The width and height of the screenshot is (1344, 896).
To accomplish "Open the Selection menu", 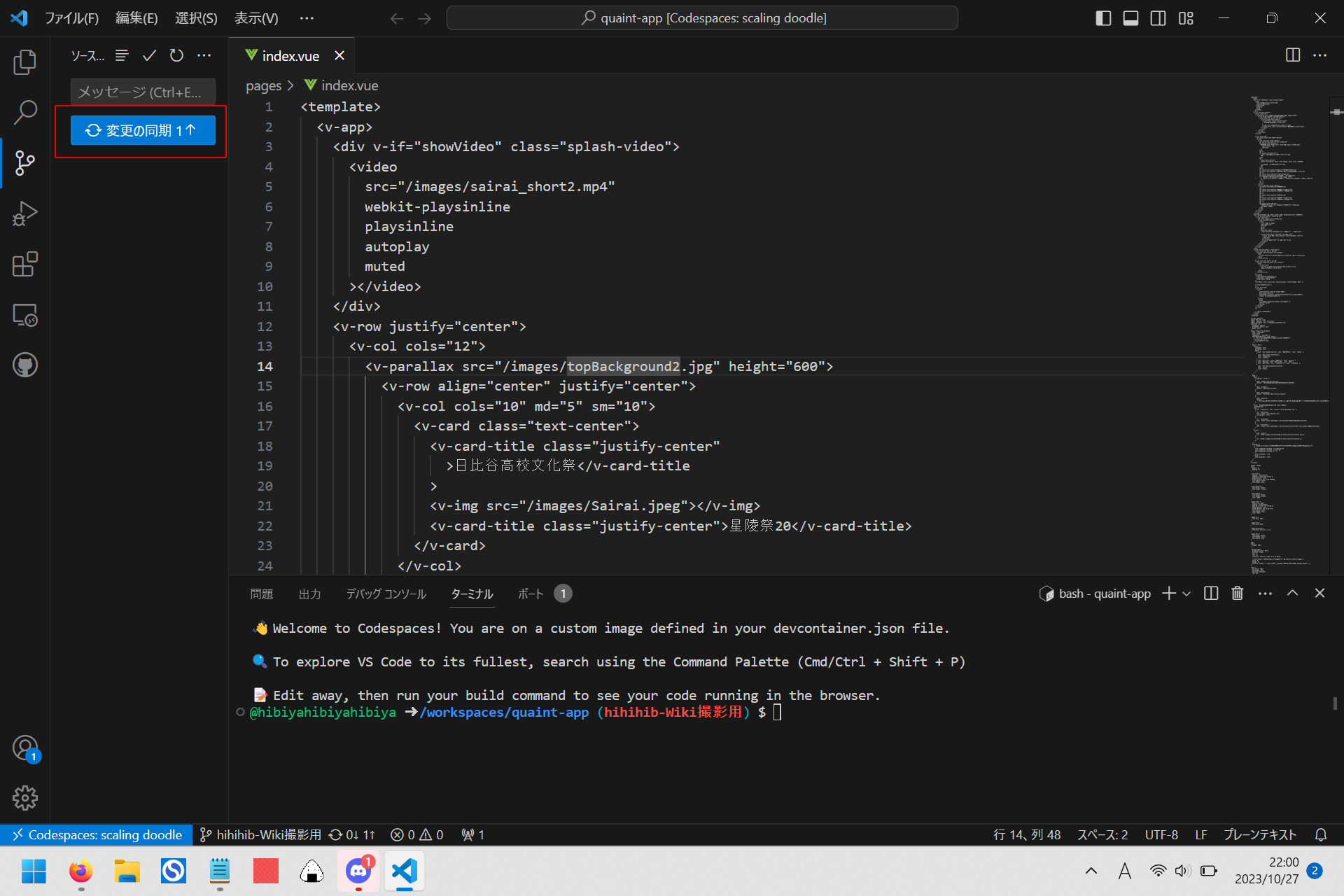I will (x=196, y=18).
